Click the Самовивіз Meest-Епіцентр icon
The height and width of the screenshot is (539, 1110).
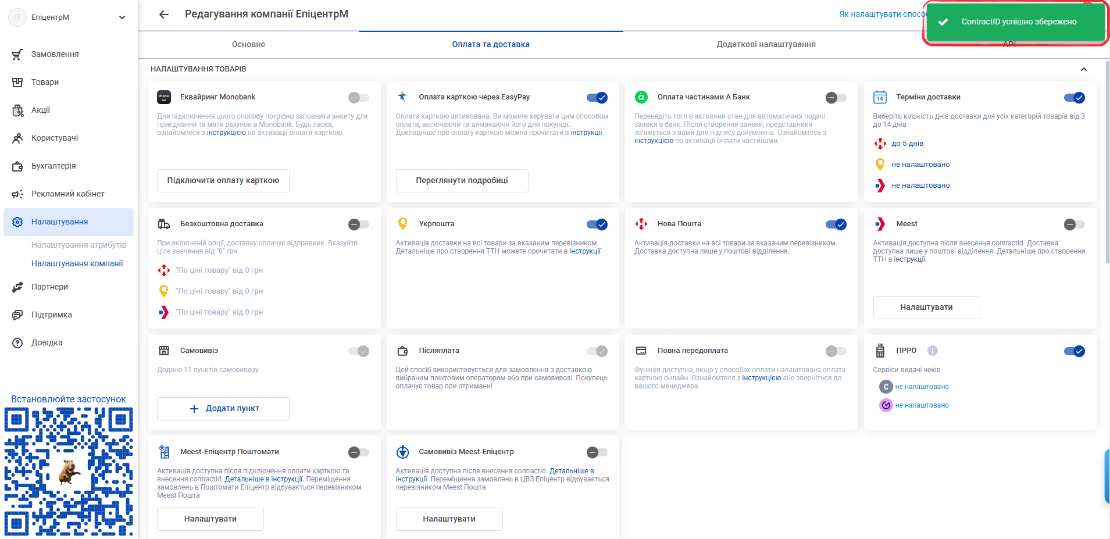(403, 452)
